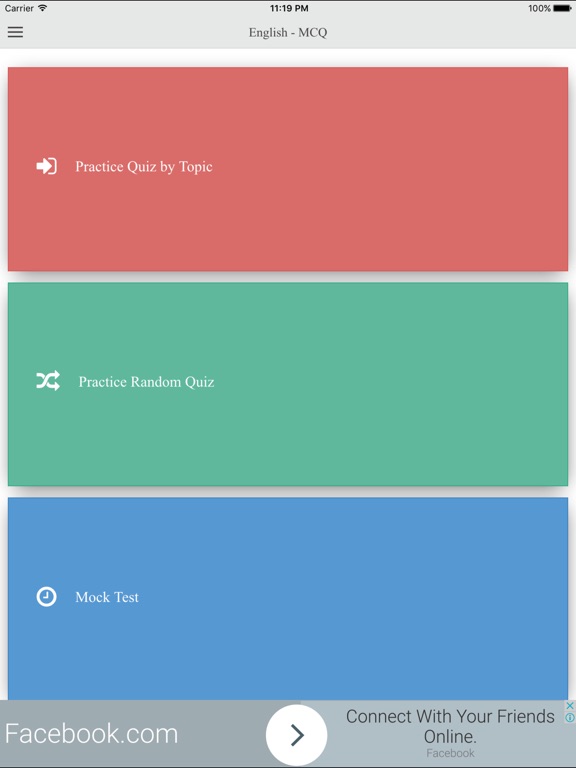The image size is (576, 768).
Task: Tap the battery indicator icon
Action: tap(562, 8)
